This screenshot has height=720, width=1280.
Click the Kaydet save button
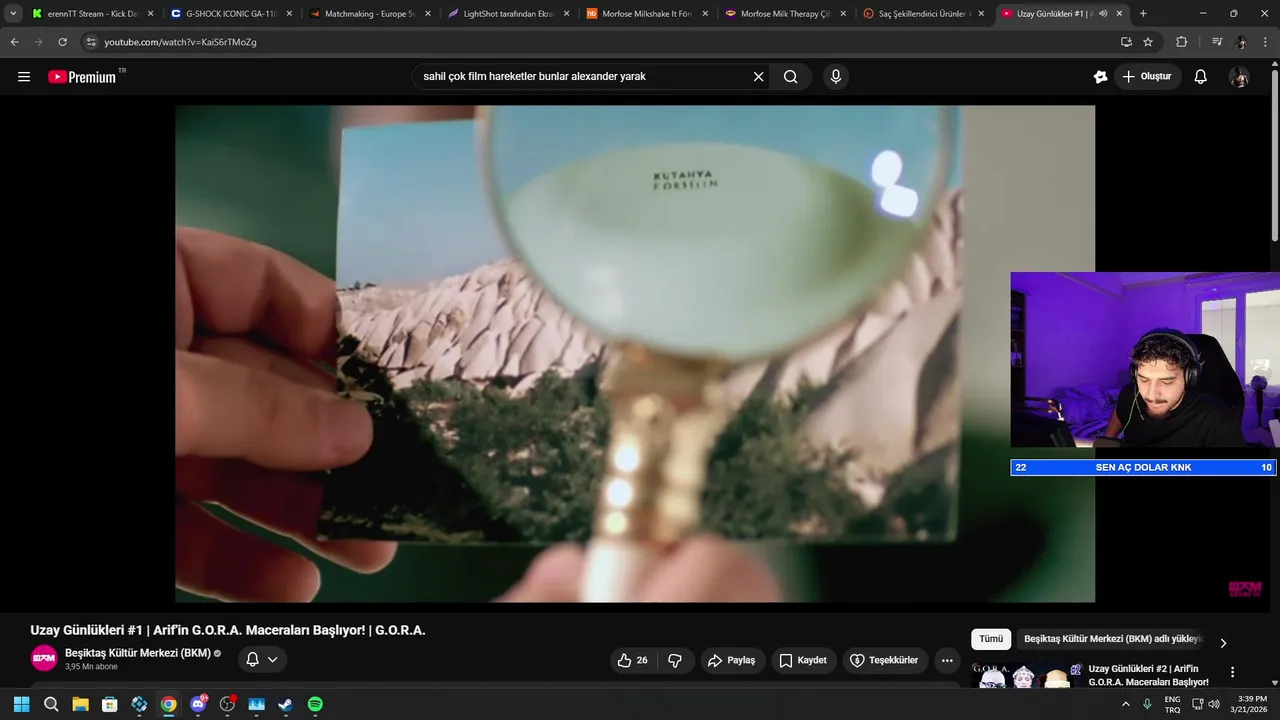(x=803, y=660)
